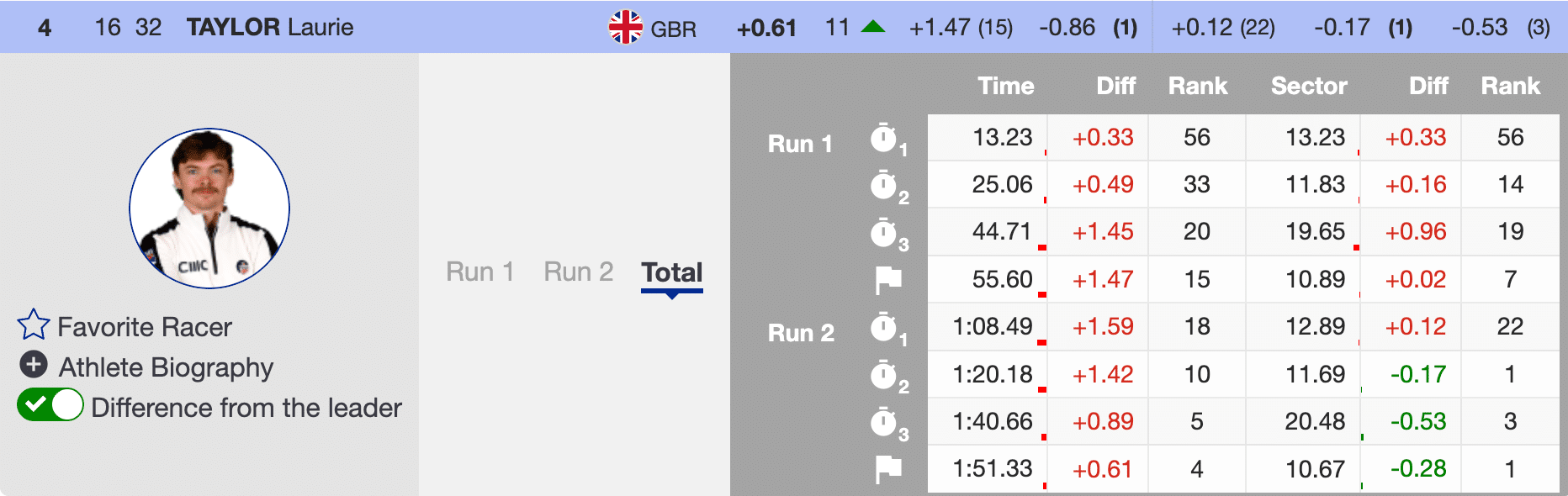Switch to the Run 1 tab
Image resolution: width=1568 pixels, height=496 pixels.
coord(479,272)
